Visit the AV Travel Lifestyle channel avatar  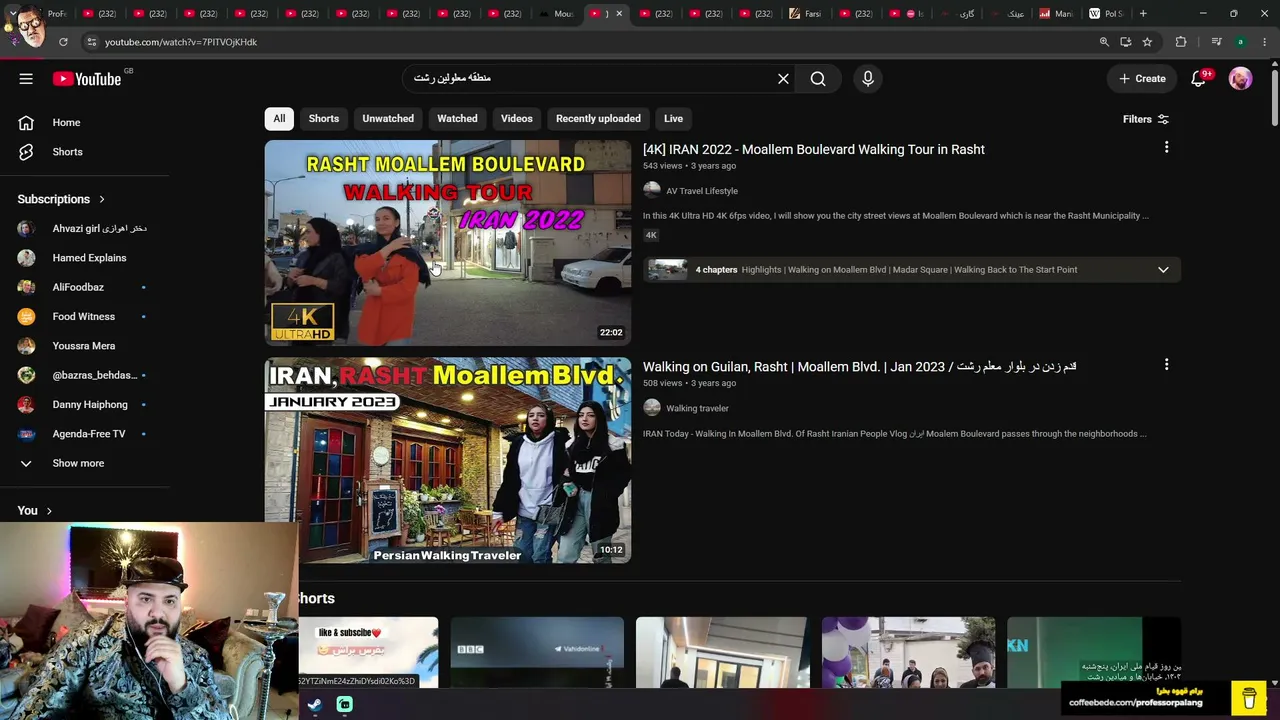click(652, 191)
